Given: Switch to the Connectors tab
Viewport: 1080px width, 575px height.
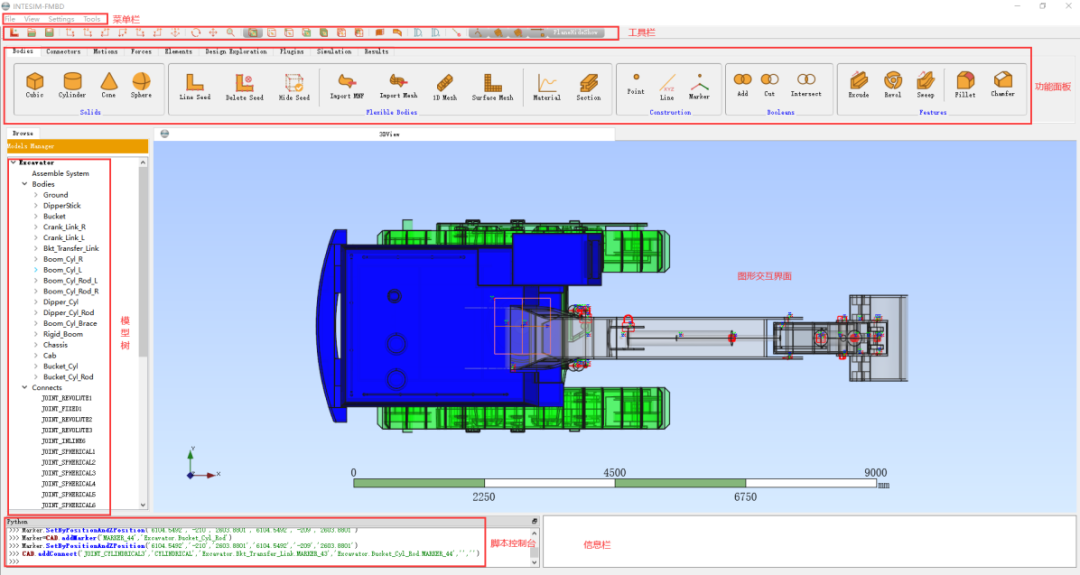Looking at the screenshot, I should click(63, 52).
